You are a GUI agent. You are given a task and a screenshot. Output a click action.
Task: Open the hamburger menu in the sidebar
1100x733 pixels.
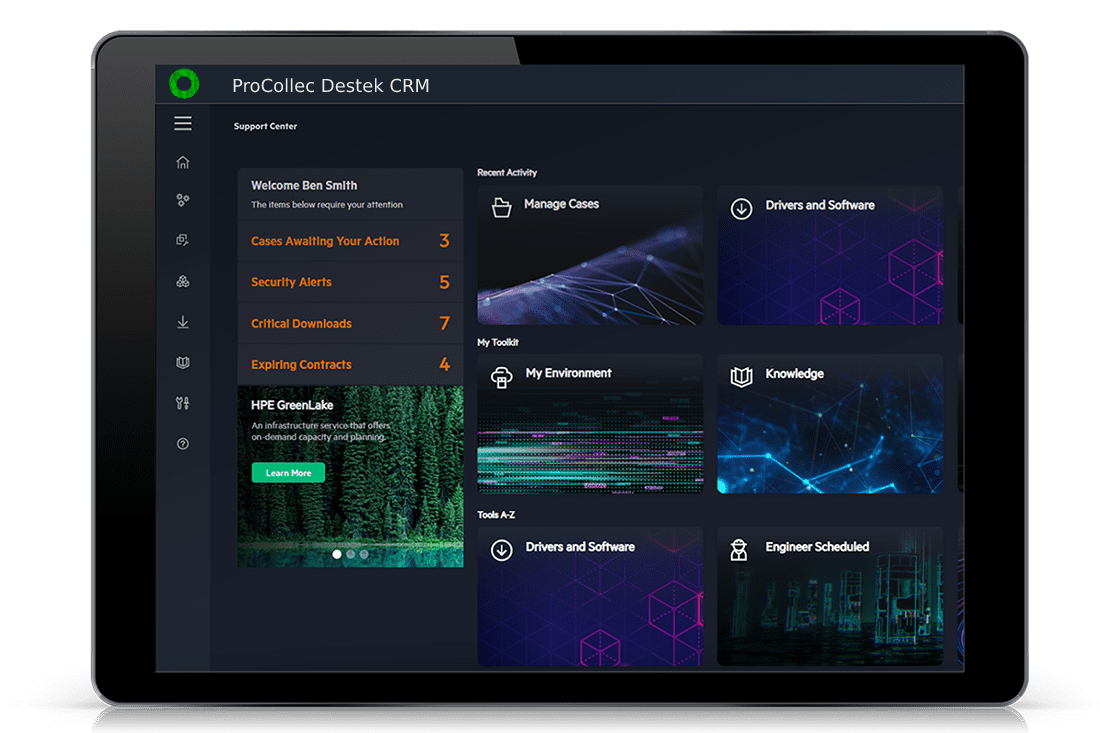click(x=182, y=124)
